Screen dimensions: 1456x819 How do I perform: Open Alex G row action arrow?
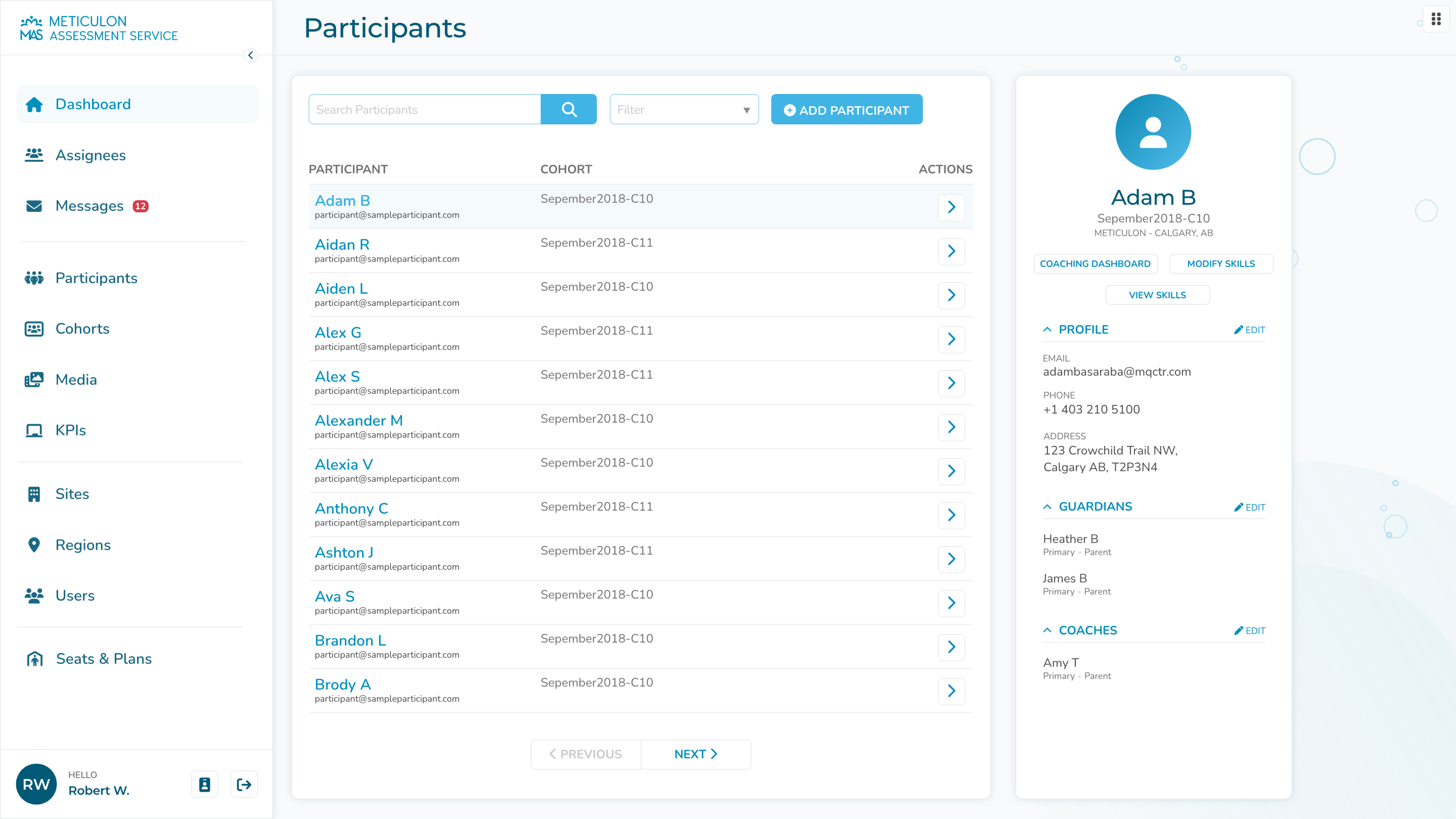click(x=951, y=339)
